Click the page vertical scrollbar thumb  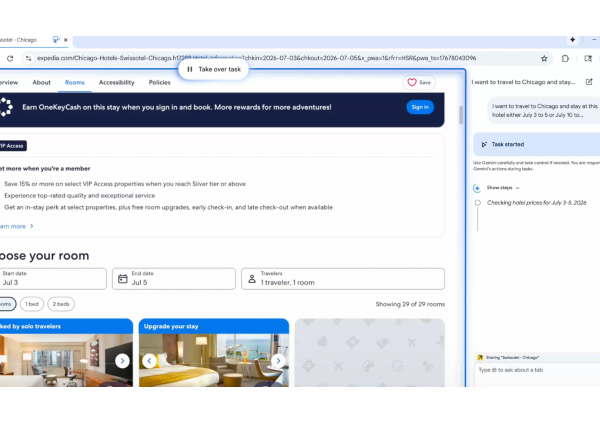(461, 115)
